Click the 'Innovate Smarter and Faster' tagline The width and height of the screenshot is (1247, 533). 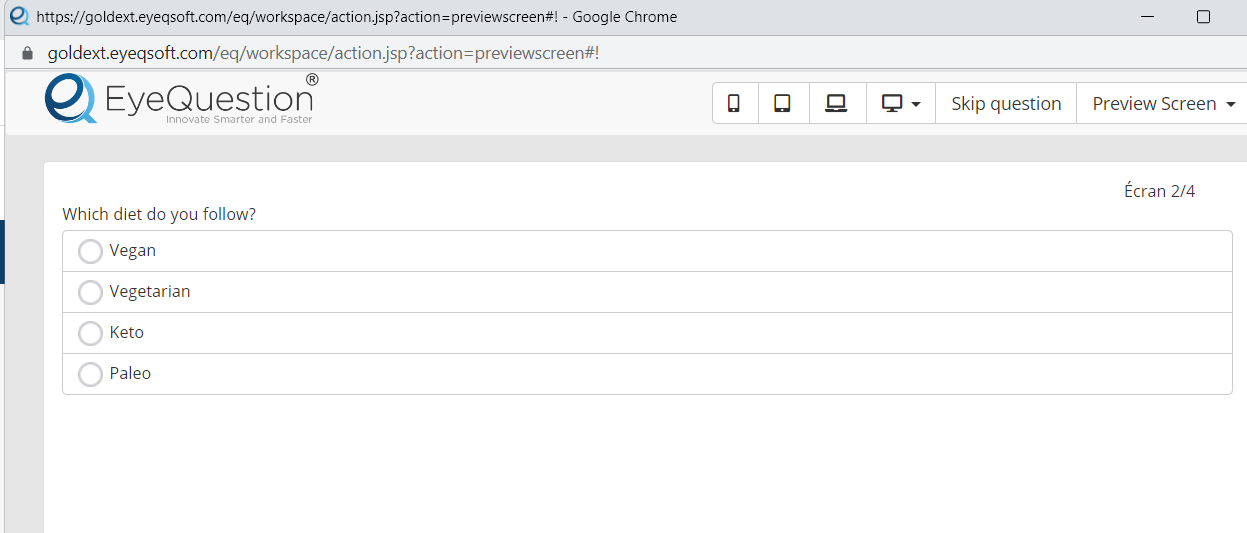(x=239, y=120)
